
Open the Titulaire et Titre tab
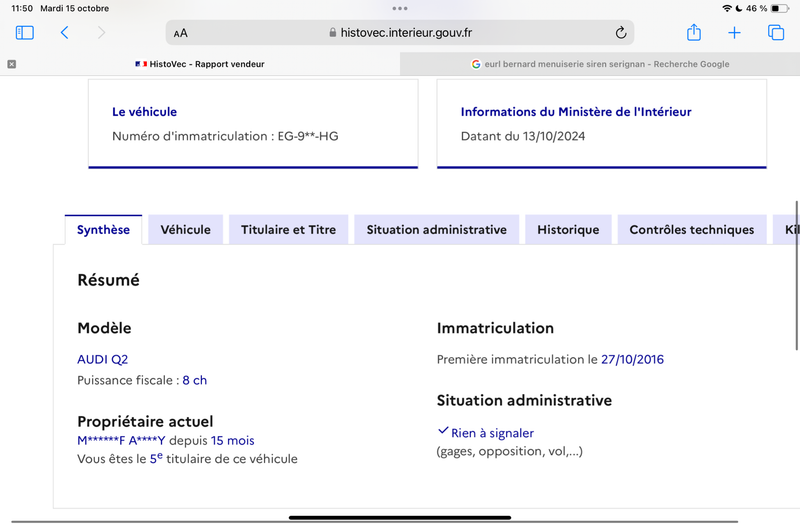coord(288,230)
